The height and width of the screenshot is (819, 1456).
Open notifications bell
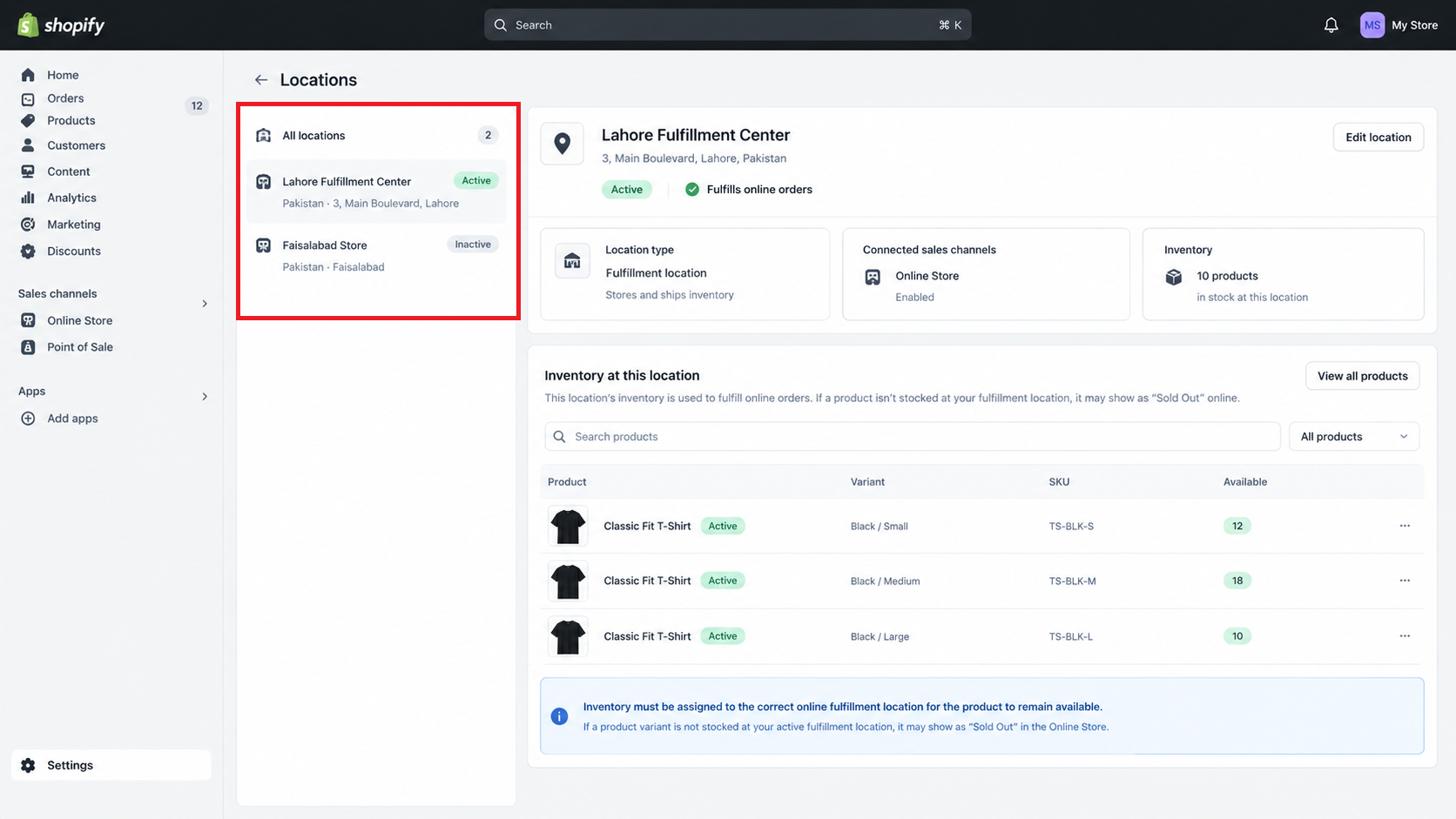[1331, 25]
